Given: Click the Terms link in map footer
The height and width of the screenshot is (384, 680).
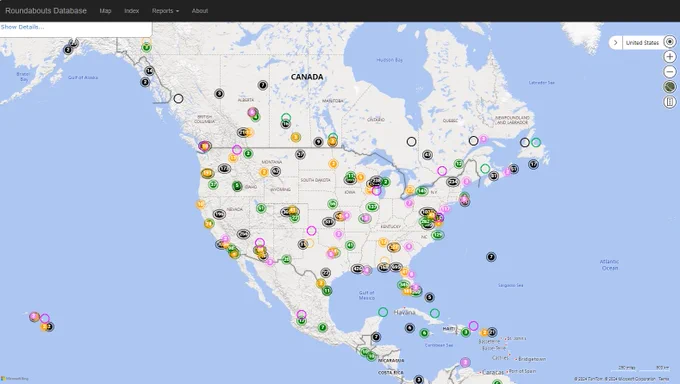Looking at the screenshot, I should pyautogui.click(x=664, y=379).
